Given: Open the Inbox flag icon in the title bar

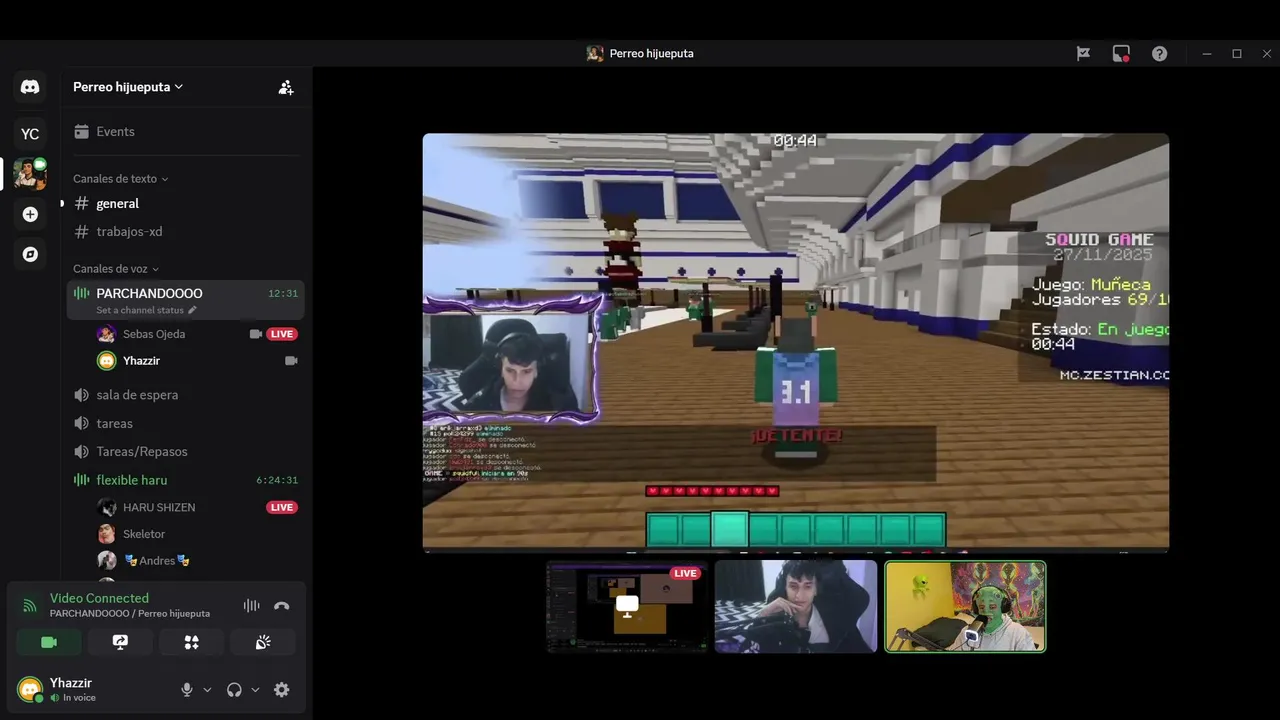Looking at the screenshot, I should point(1083,54).
